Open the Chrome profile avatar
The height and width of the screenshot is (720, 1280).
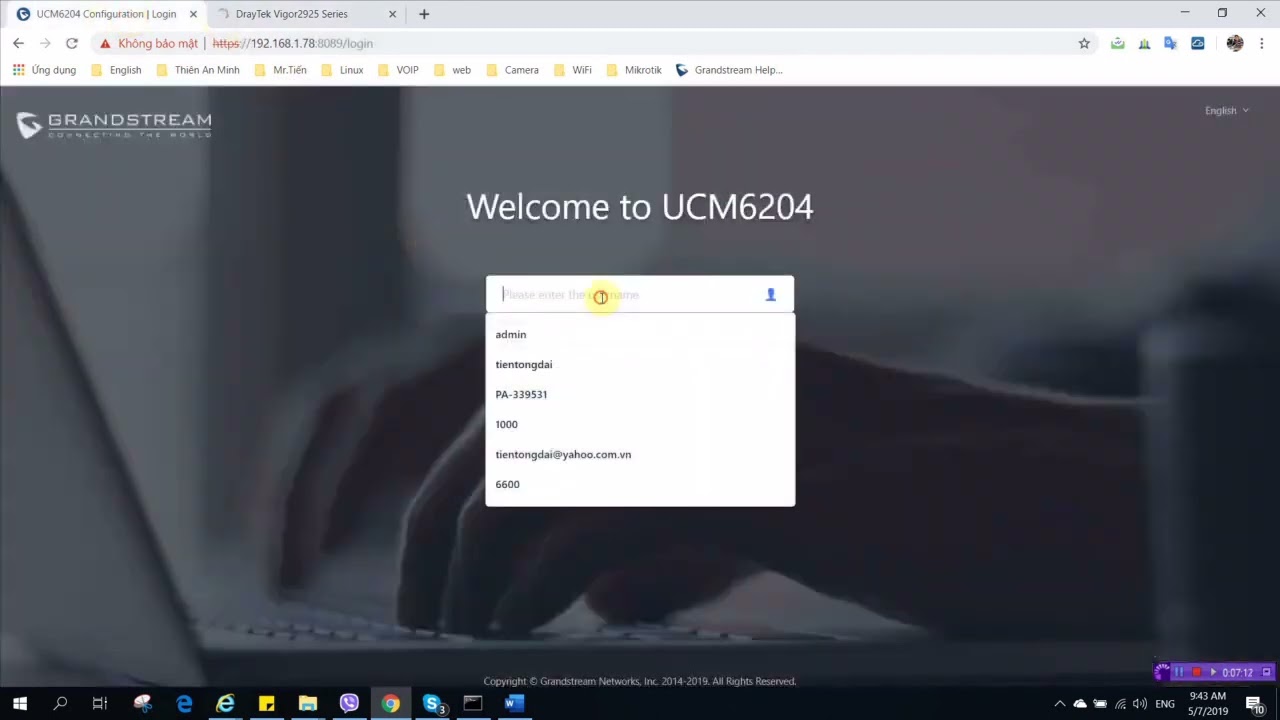click(1234, 43)
